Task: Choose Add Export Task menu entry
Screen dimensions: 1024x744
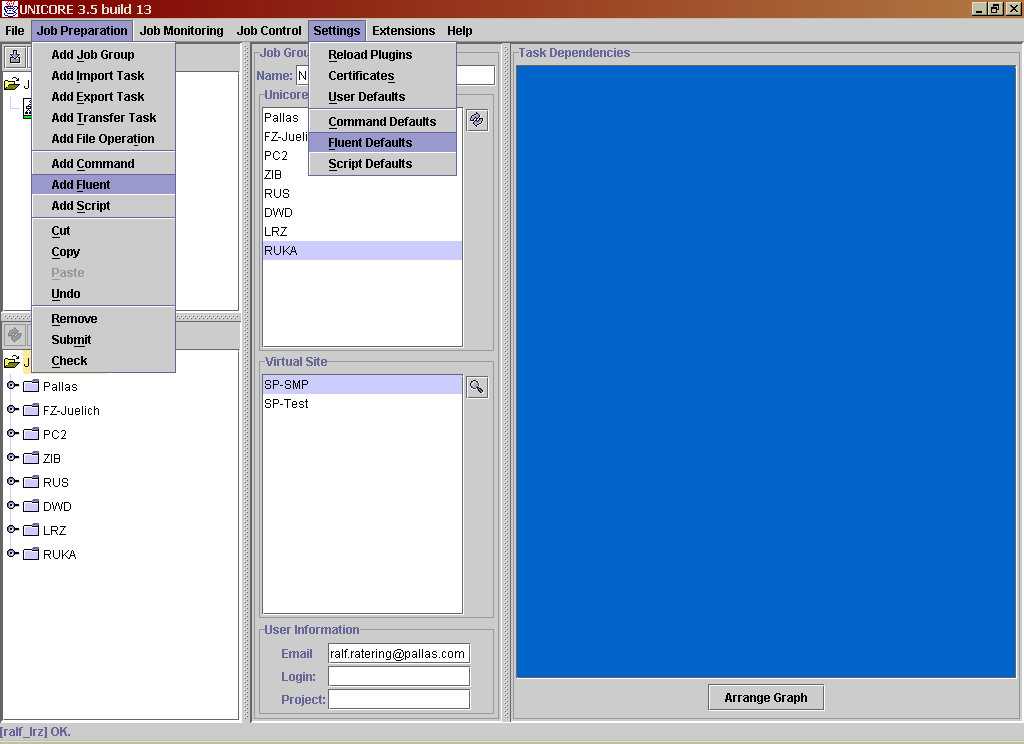Action: click(x=104, y=97)
